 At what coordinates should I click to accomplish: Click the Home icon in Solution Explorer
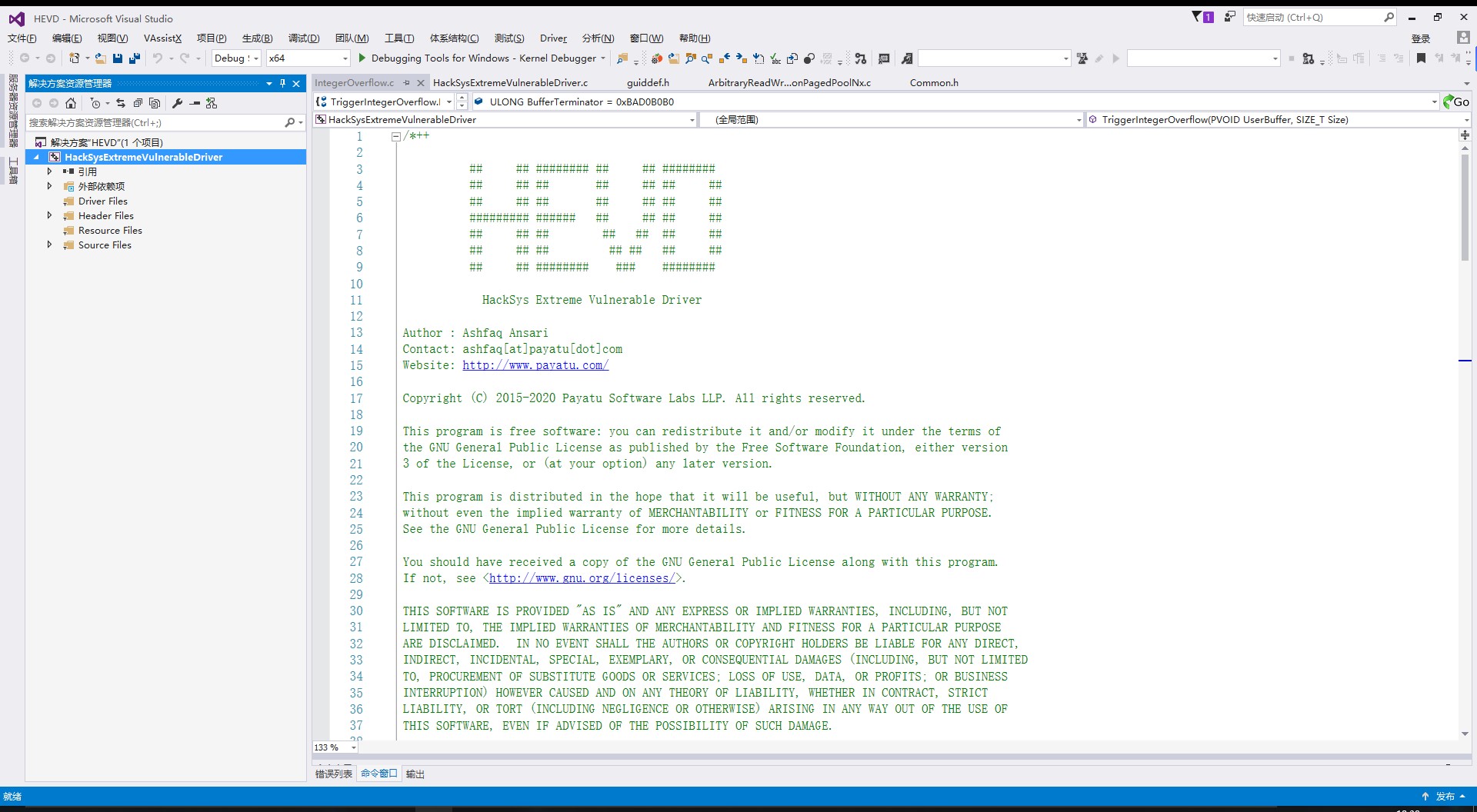71,103
